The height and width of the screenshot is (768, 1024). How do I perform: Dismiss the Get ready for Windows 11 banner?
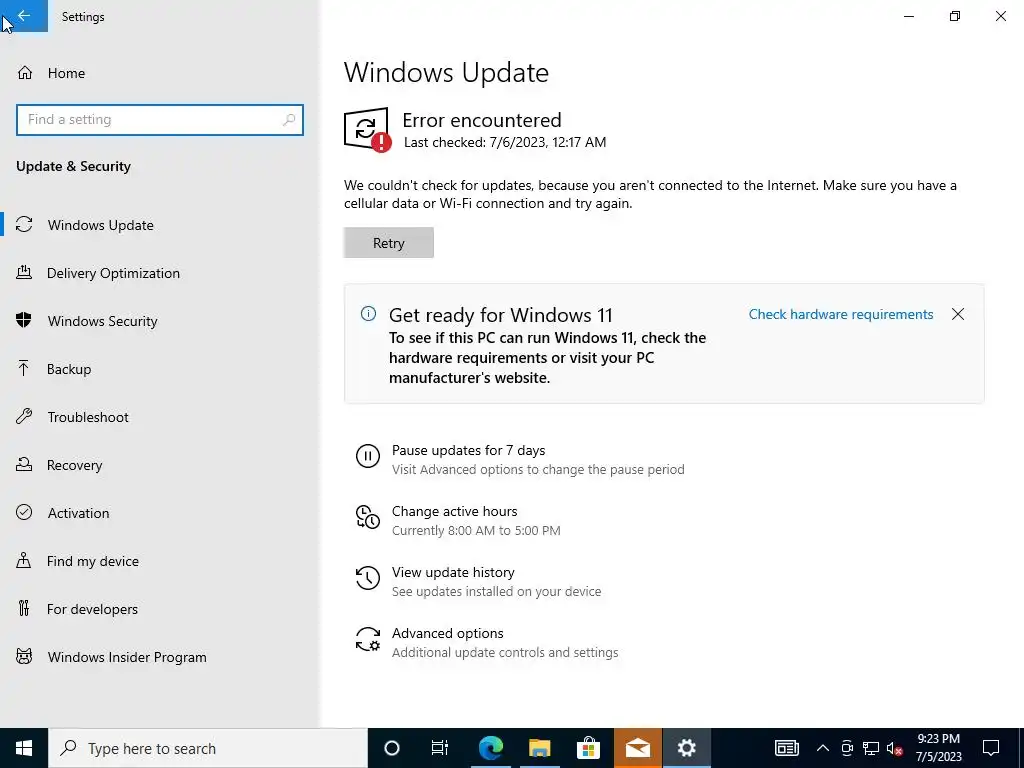[x=958, y=314]
